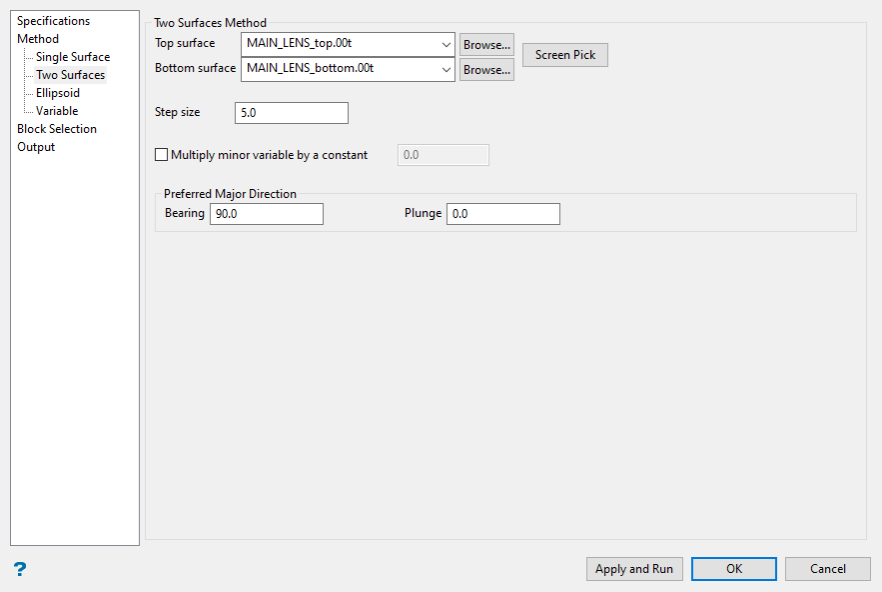The image size is (882, 592).
Task: Confirm the dialog with OK
Action: click(x=734, y=569)
